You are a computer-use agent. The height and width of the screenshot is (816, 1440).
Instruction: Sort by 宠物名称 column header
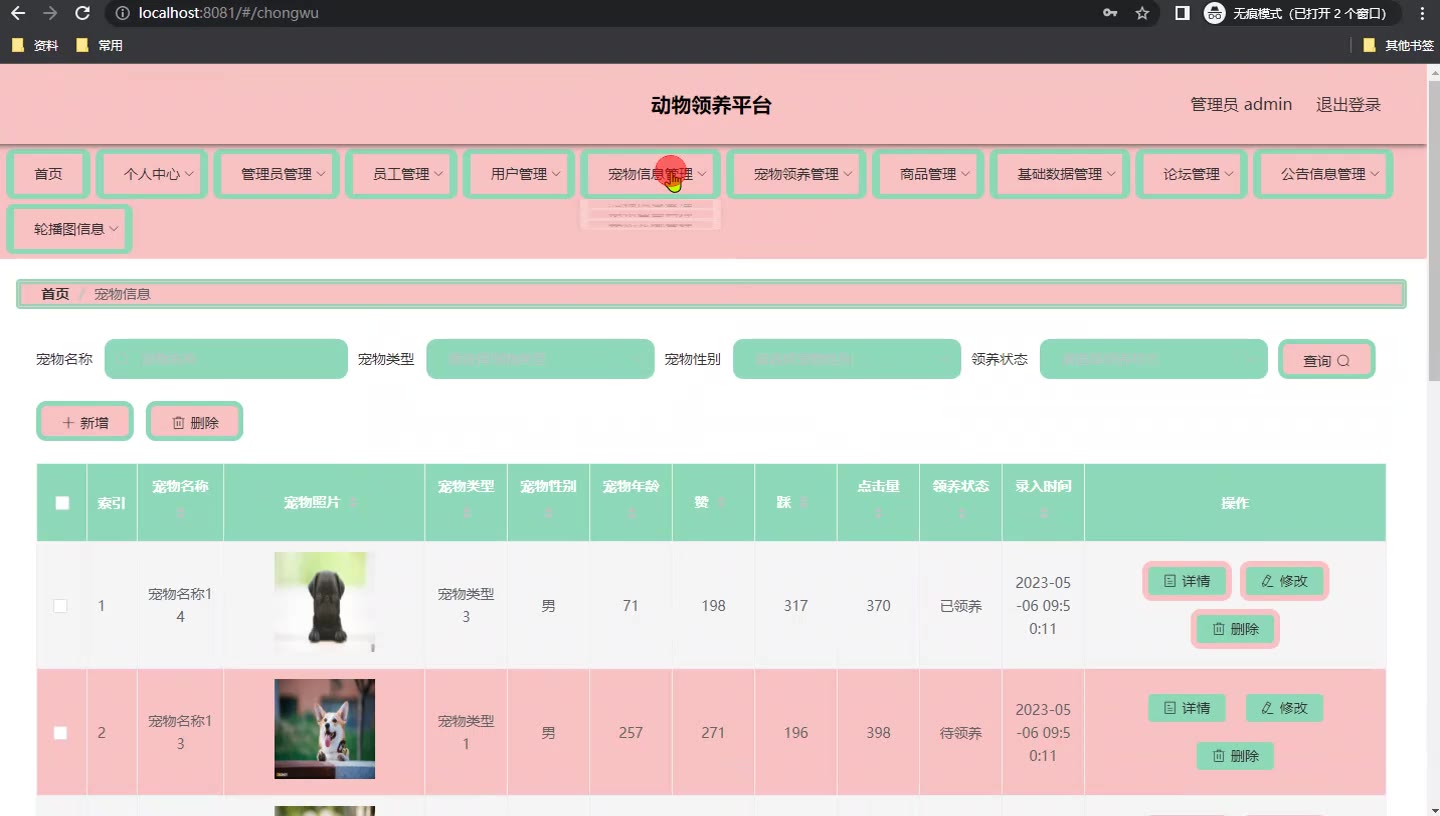[180, 500]
